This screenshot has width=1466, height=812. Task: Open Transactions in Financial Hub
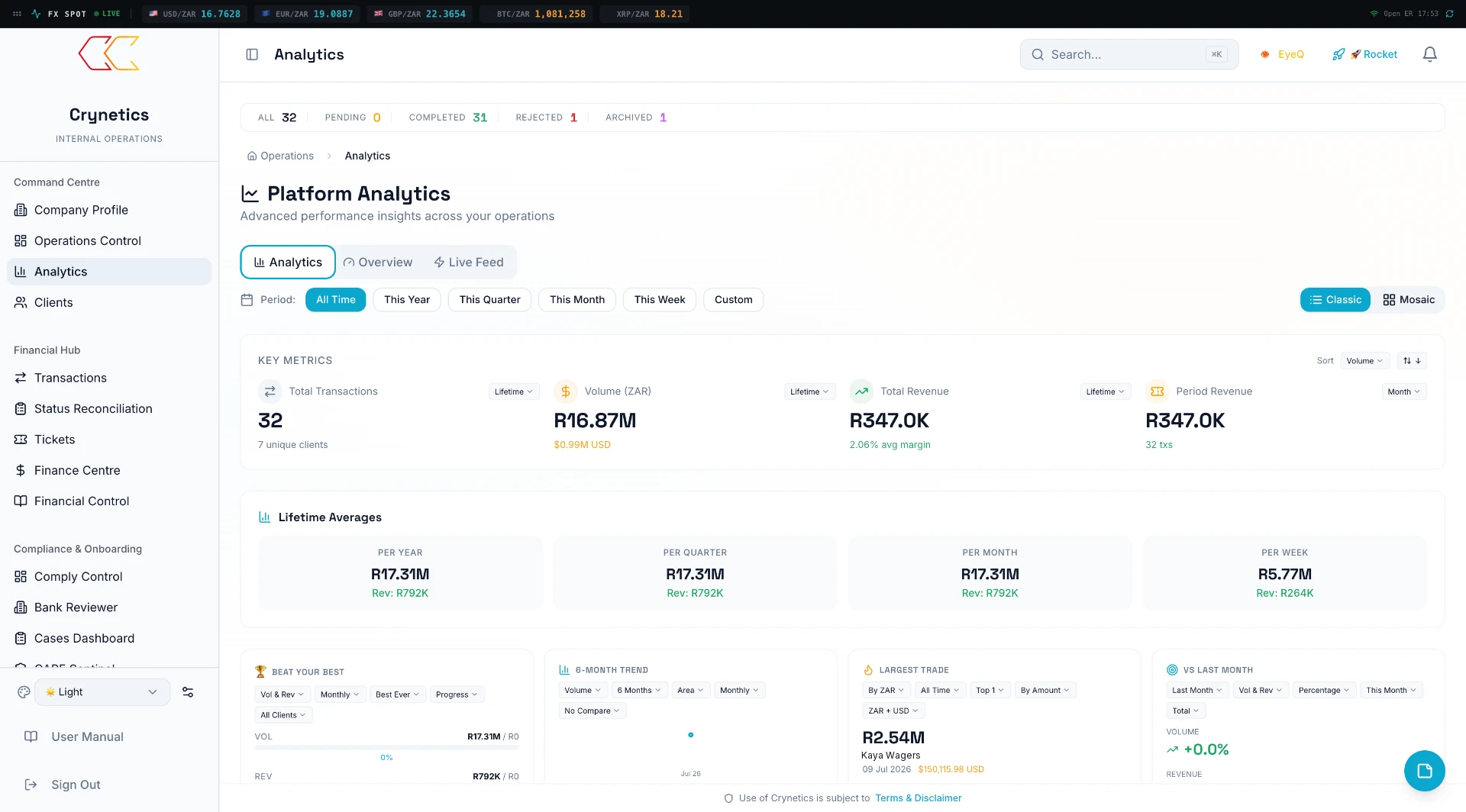109,378
